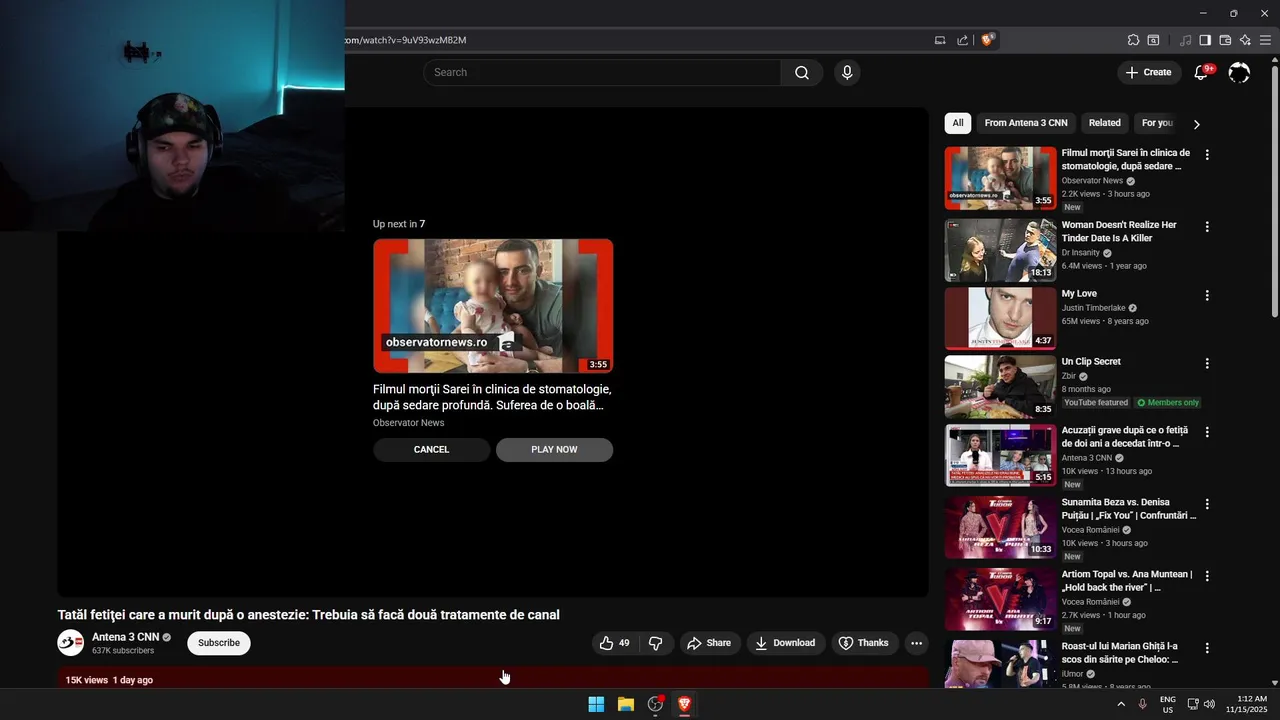
Task: Open the tab search icon in toolbar
Action: click(x=1153, y=40)
